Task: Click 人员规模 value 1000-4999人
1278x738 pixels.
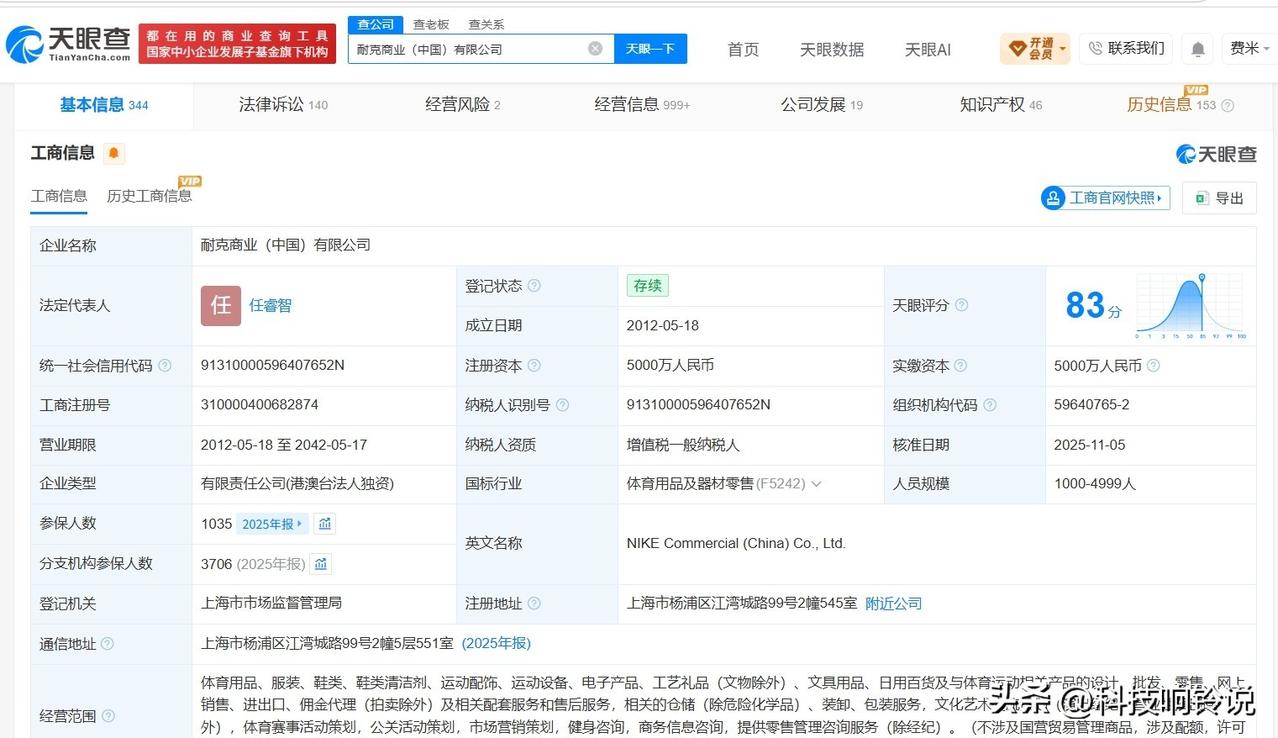Action: tap(1095, 484)
